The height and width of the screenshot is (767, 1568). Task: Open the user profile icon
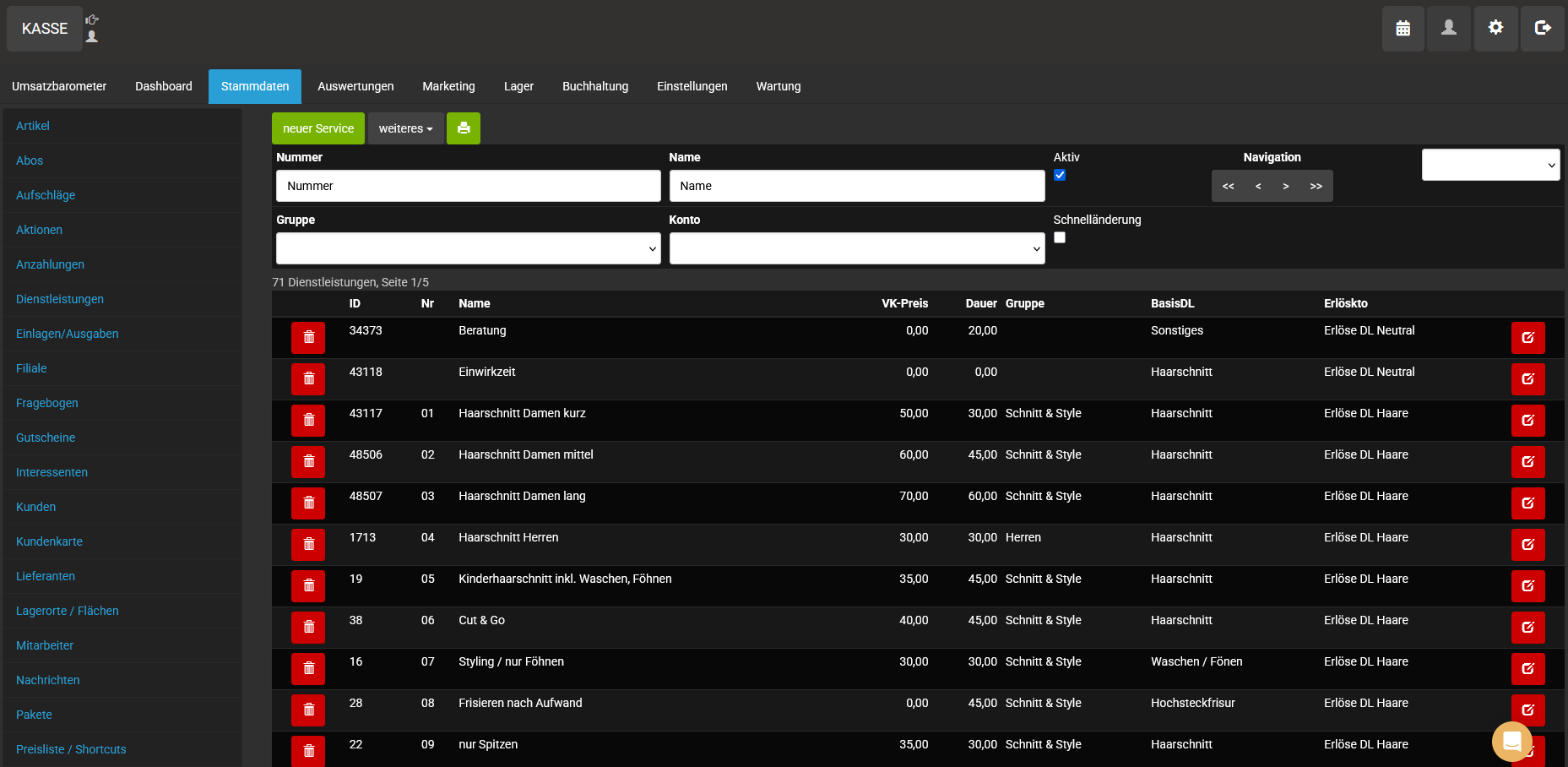tap(1448, 29)
